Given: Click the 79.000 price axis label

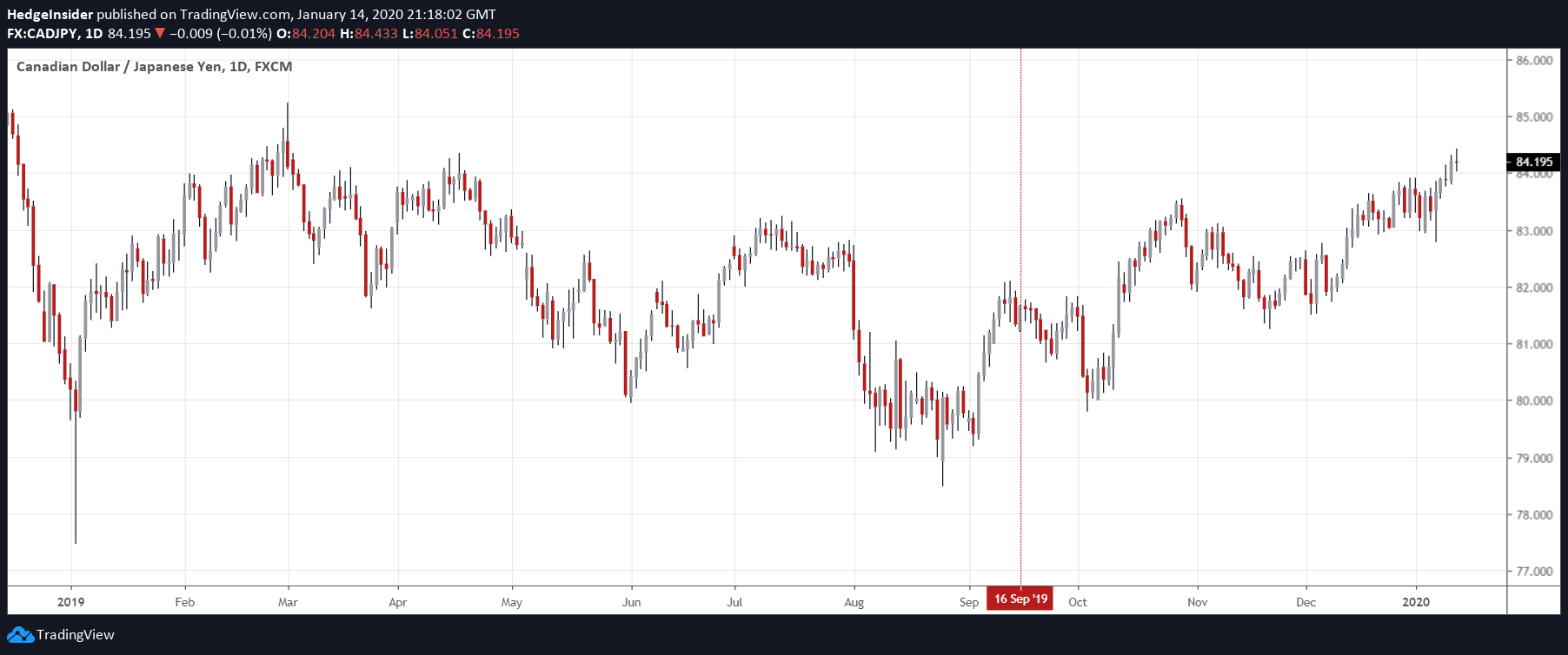Looking at the screenshot, I should 1534,458.
